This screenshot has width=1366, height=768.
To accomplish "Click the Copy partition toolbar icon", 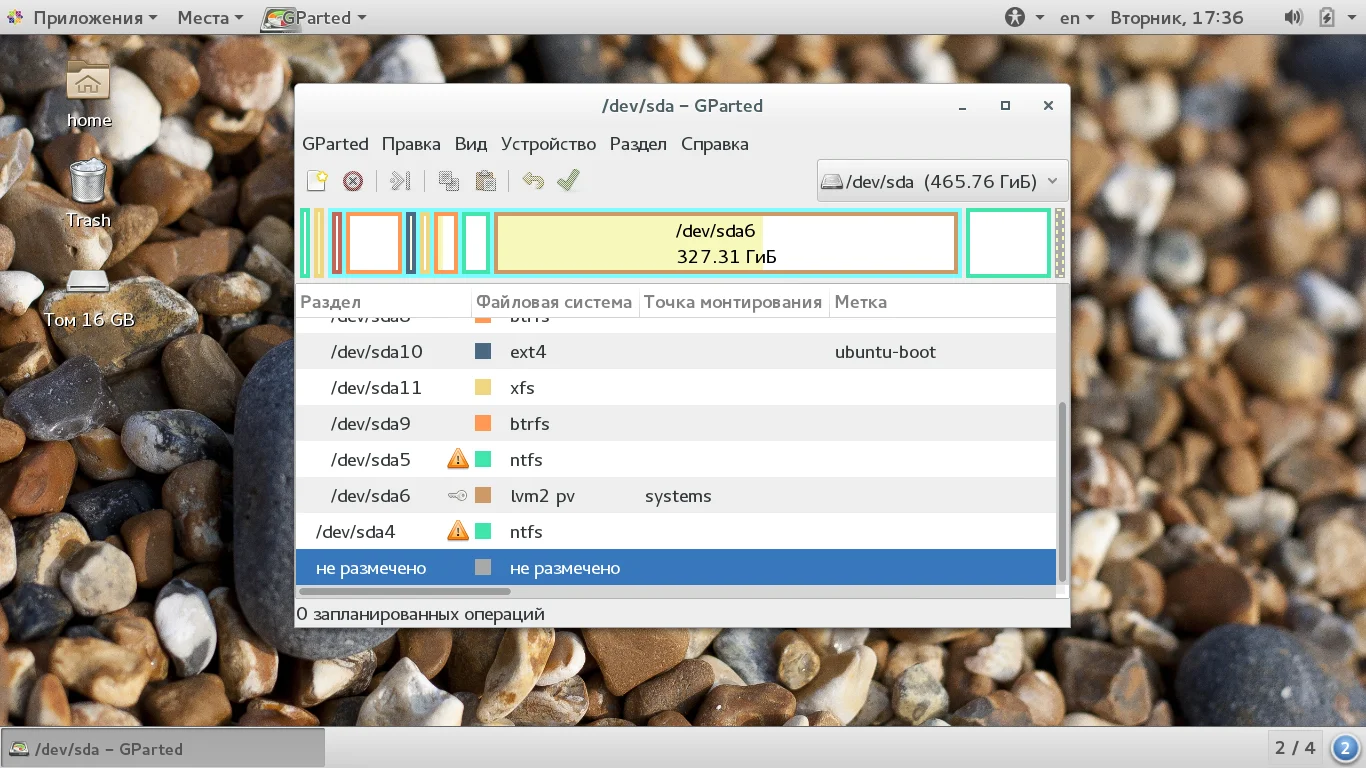I will click(449, 181).
